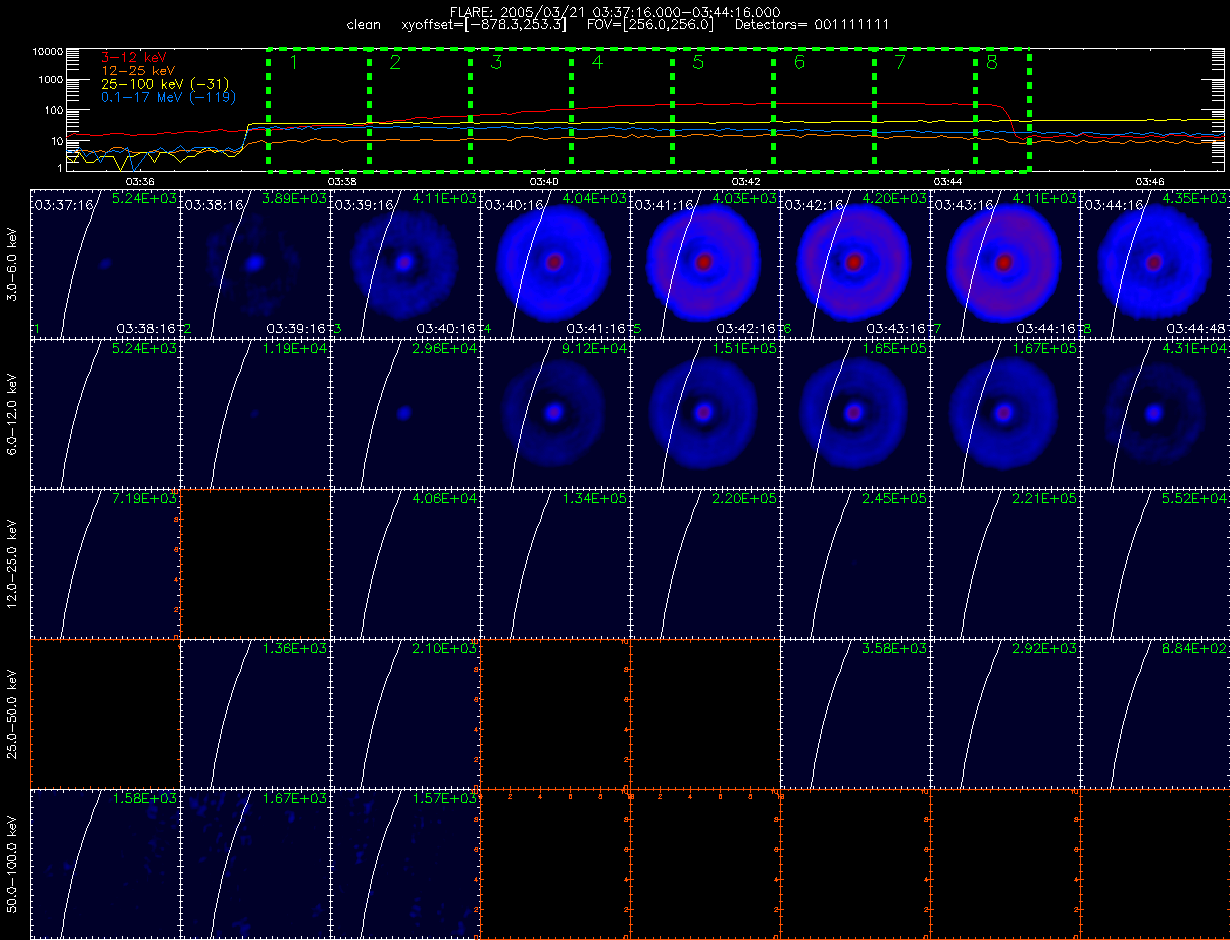Select interval marker 7 in the light curve

point(900,63)
